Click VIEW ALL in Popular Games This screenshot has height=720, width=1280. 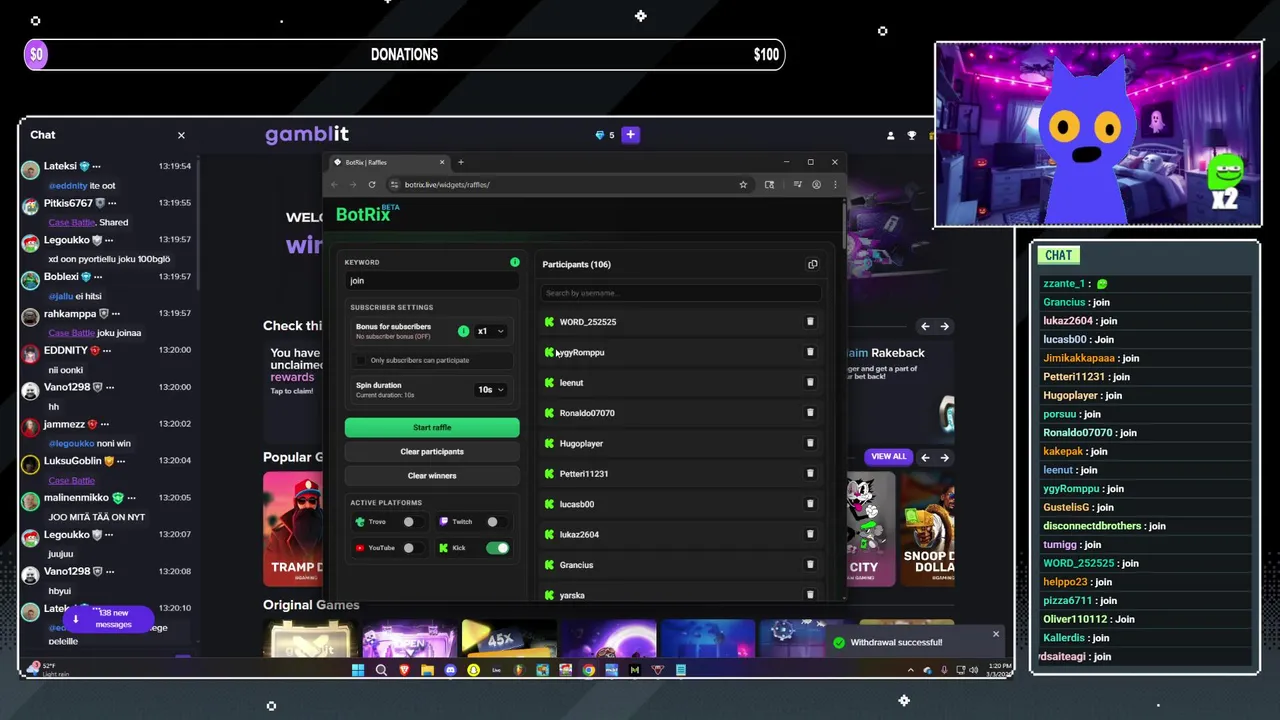pos(888,457)
